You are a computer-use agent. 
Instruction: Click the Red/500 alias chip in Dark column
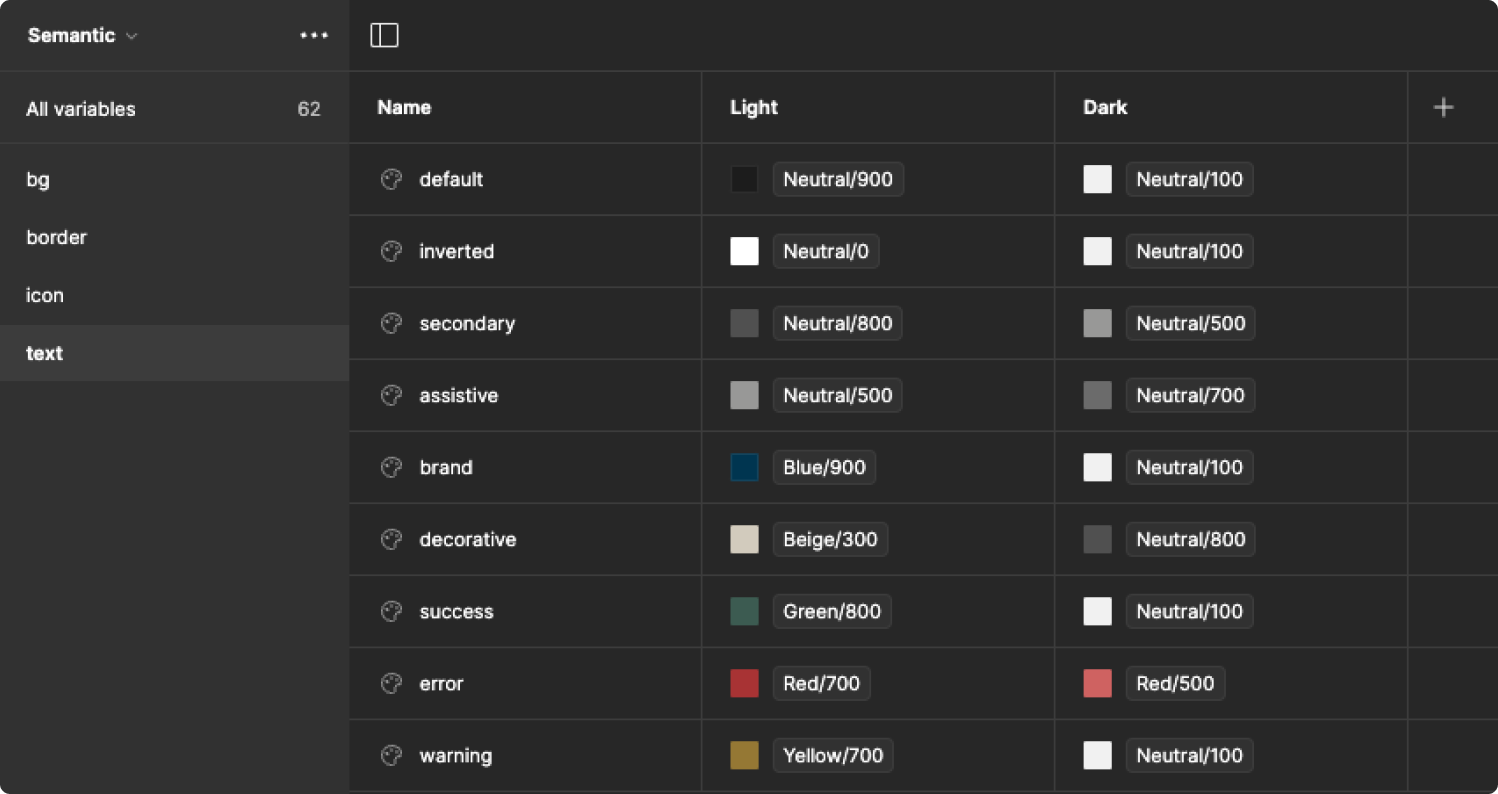coord(1176,683)
